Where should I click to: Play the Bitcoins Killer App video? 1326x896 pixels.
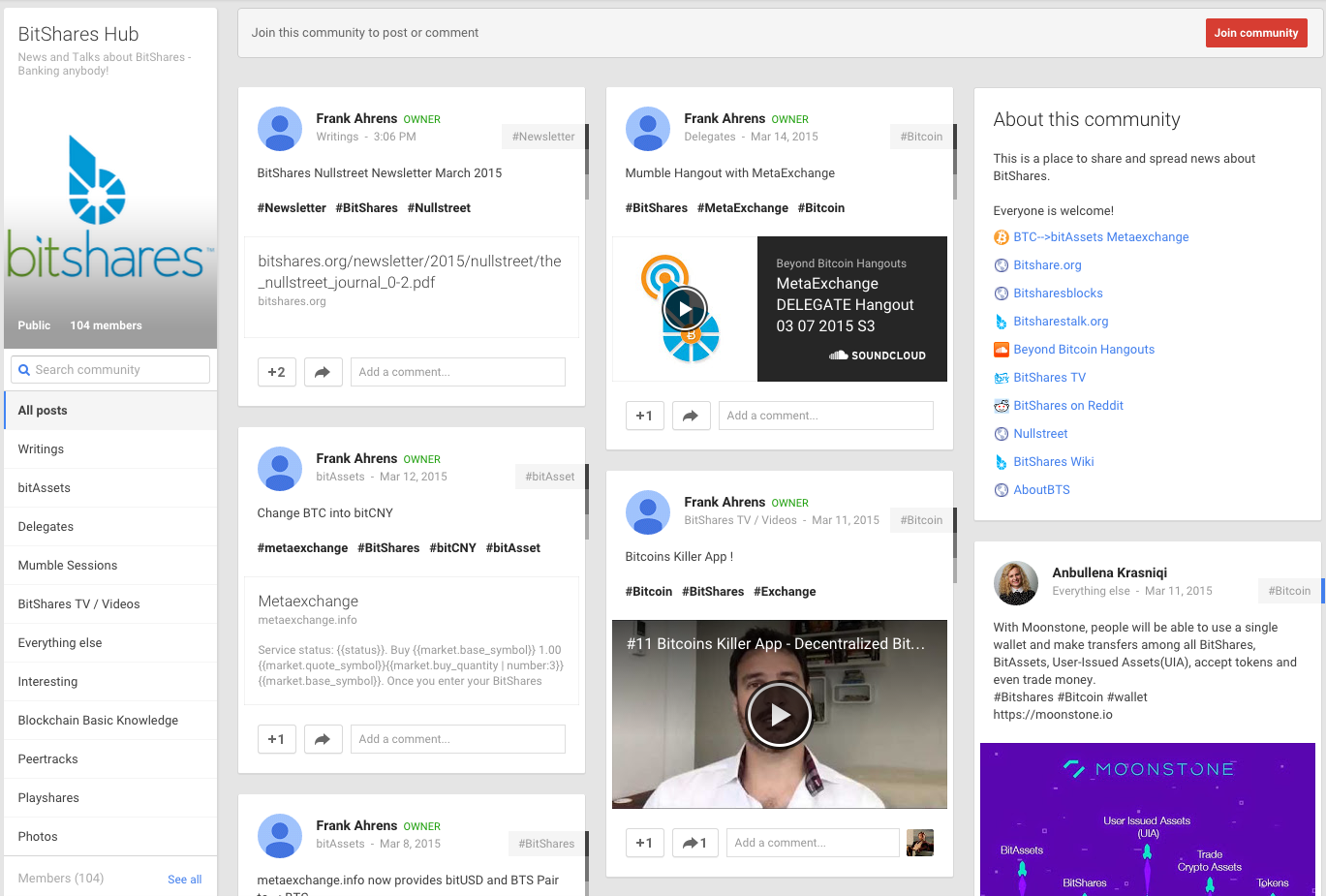coord(780,714)
